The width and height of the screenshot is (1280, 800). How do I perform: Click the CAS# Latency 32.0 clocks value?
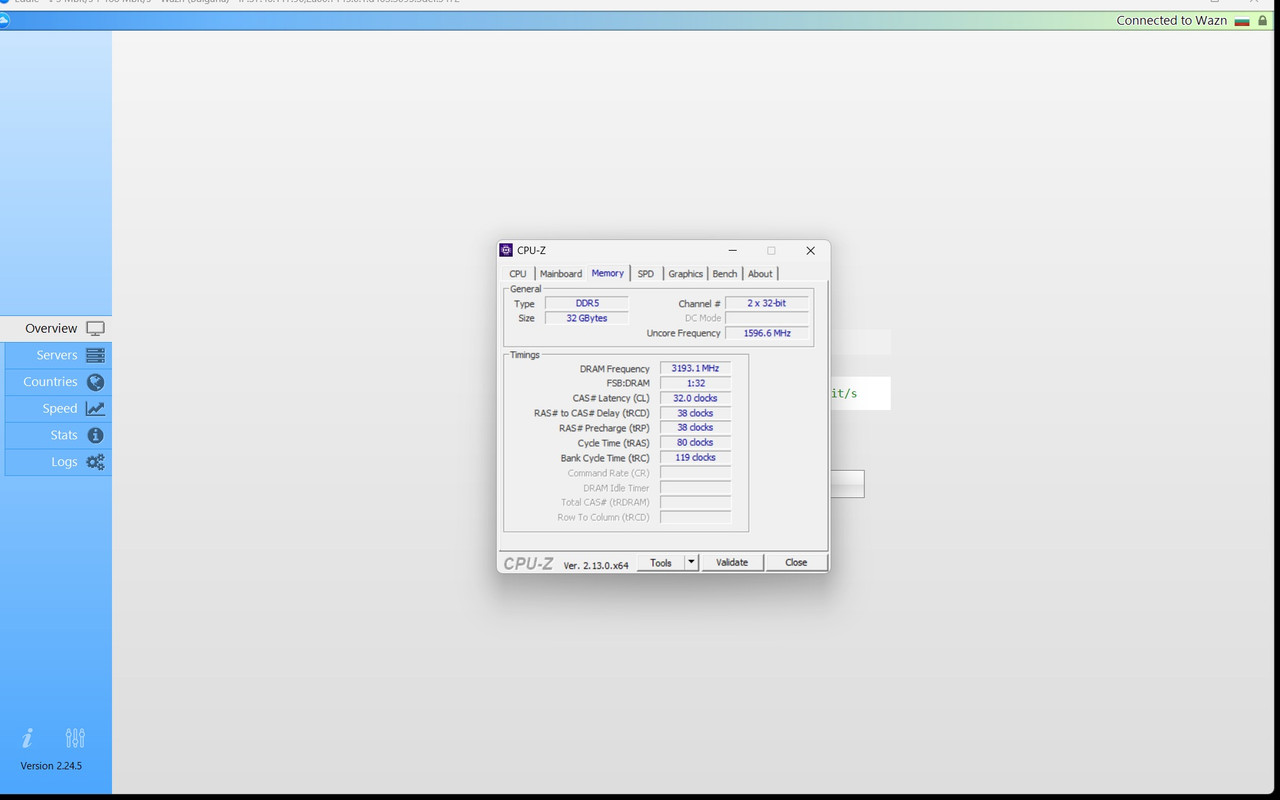click(x=696, y=398)
